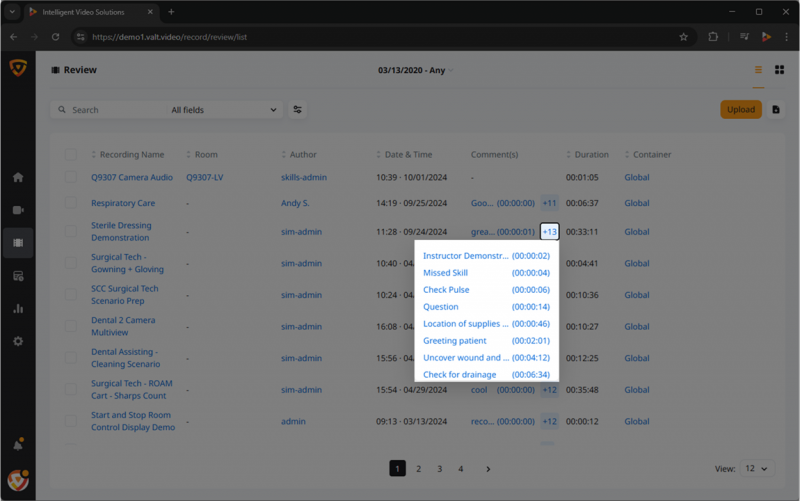Screen dimensions: 800x501
Task: Open the View 12 per page dropdown
Action: click(x=756, y=468)
